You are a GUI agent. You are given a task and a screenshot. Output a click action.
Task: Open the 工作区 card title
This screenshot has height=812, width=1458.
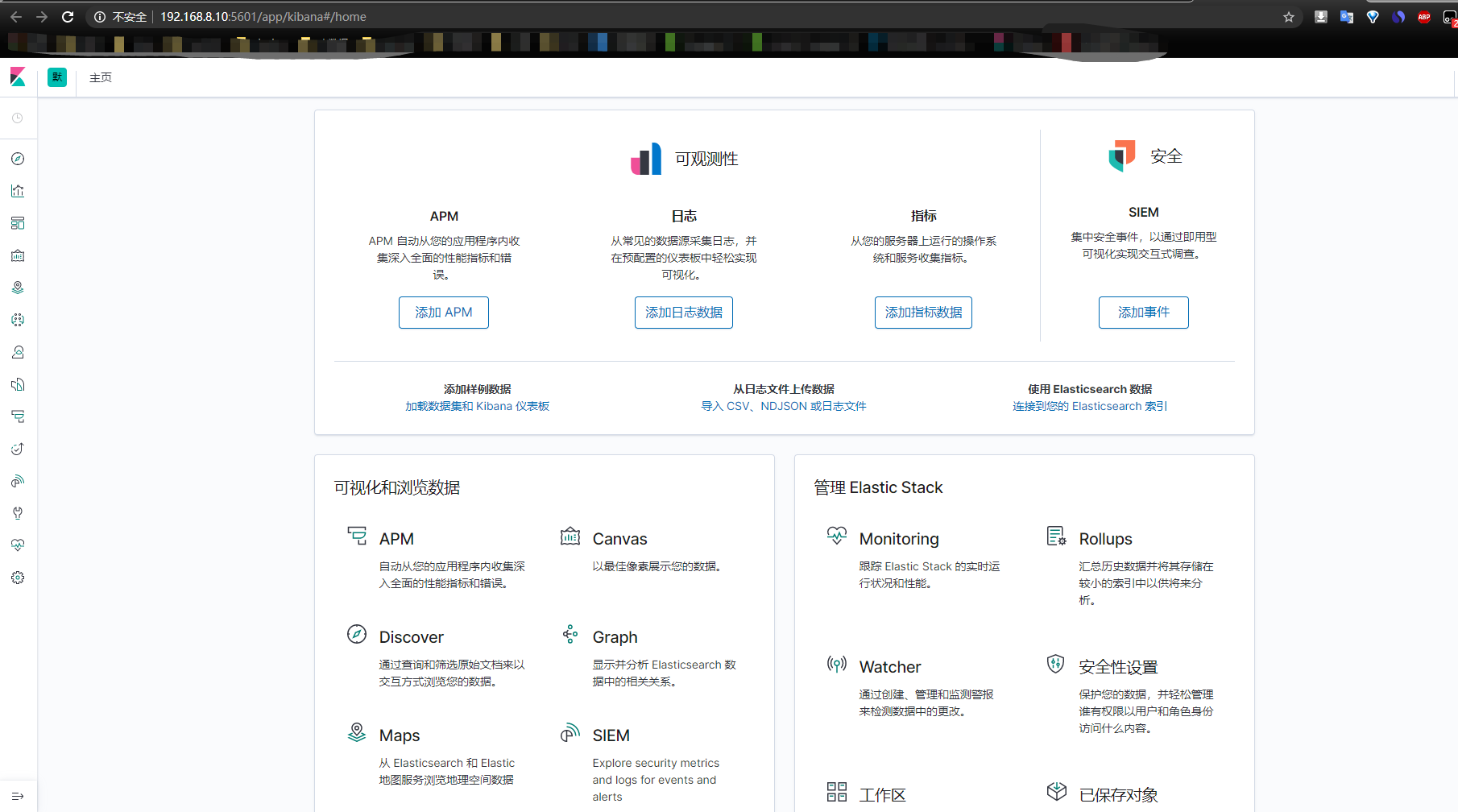pyautogui.click(x=883, y=795)
